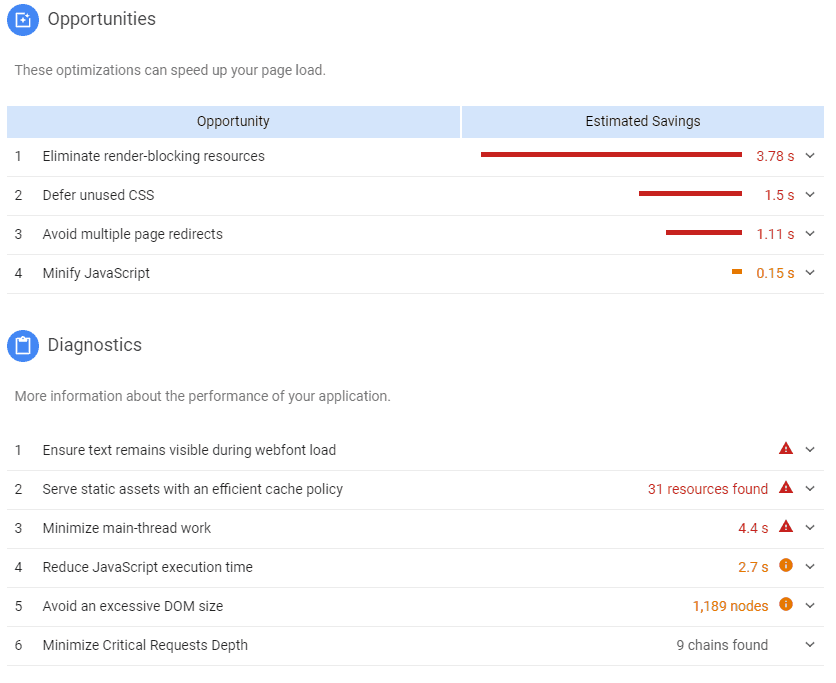Click the Estimated Savings column header
This screenshot has width=836, height=683.
tap(642, 121)
